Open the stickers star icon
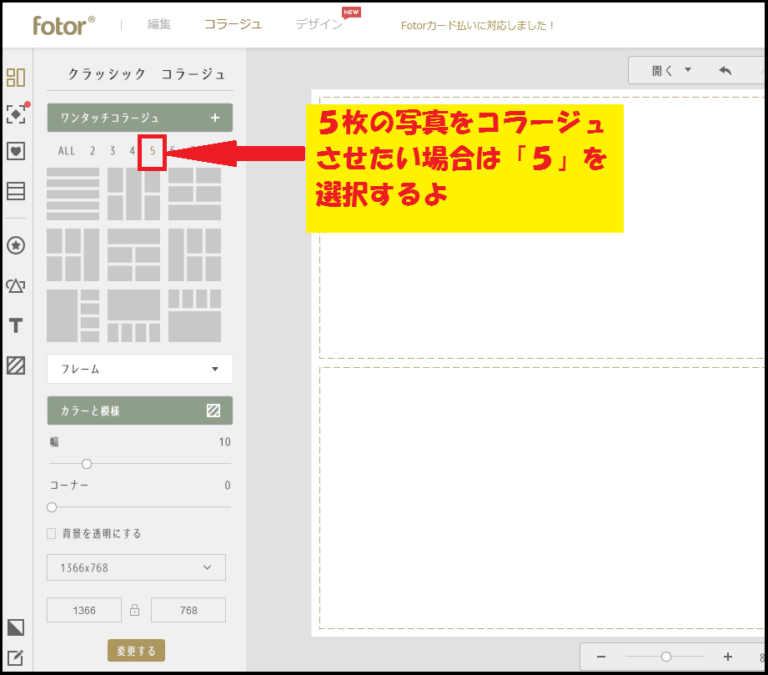 [x=16, y=246]
